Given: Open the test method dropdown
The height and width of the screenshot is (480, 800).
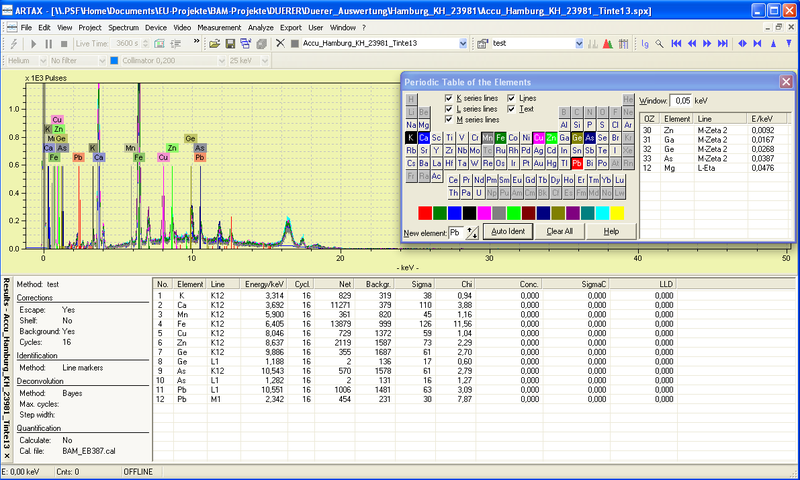Looking at the screenshot, I should click(579, 44).
